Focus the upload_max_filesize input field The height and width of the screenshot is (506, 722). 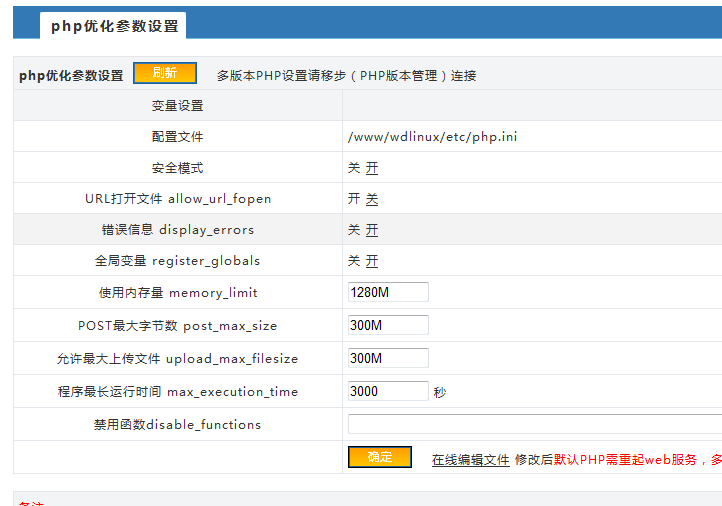[x=388, y=358]
